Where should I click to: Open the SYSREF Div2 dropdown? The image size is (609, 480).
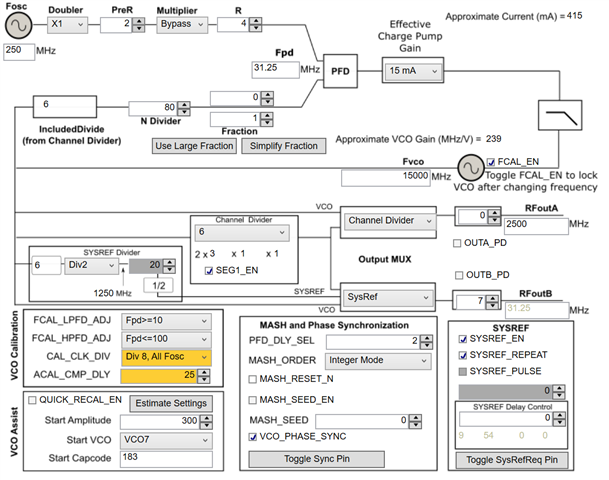(91, 265)
